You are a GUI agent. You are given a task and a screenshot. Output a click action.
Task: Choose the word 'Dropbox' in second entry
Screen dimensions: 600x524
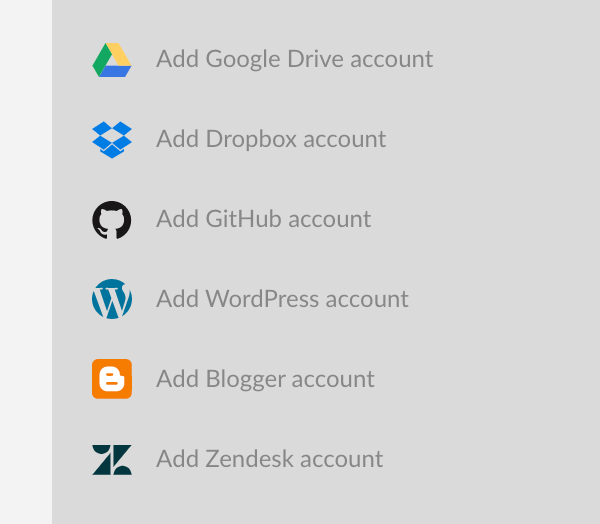pyautogui.click(x=251, y=139)
